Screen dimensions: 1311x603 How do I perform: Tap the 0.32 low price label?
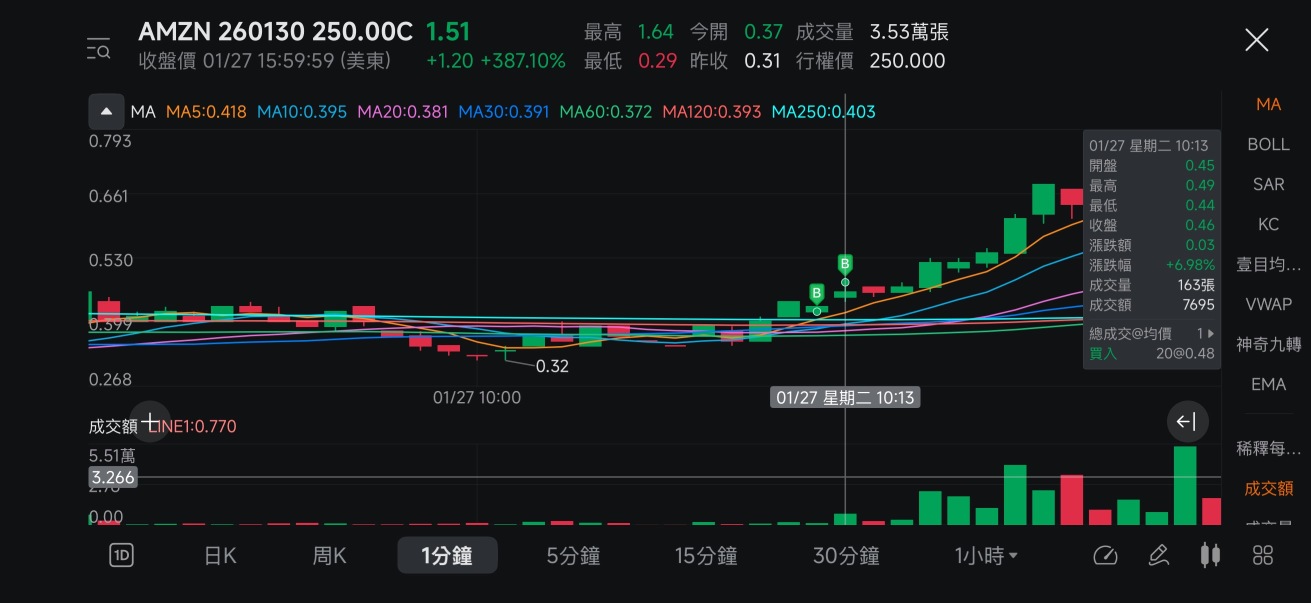click(x=552, y=366)
